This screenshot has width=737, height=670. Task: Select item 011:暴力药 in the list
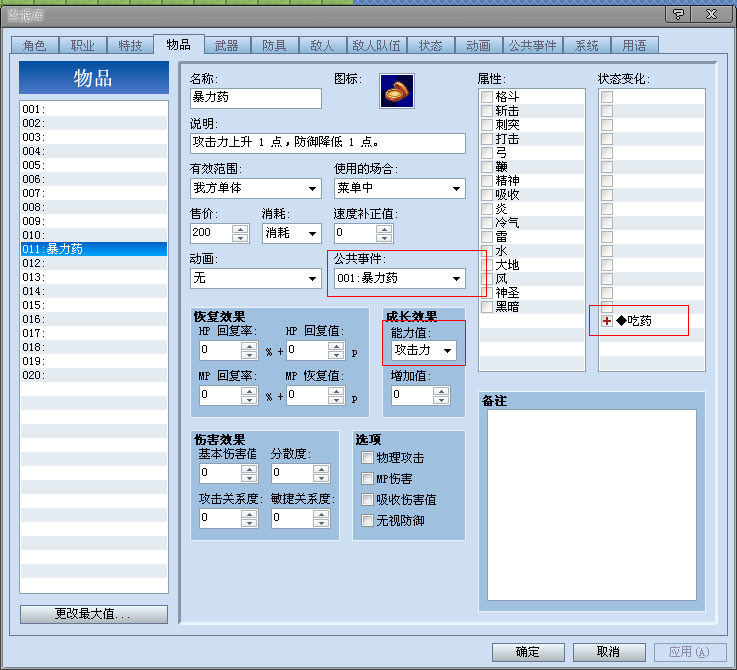pyautogui.click(x=94, y=249)
